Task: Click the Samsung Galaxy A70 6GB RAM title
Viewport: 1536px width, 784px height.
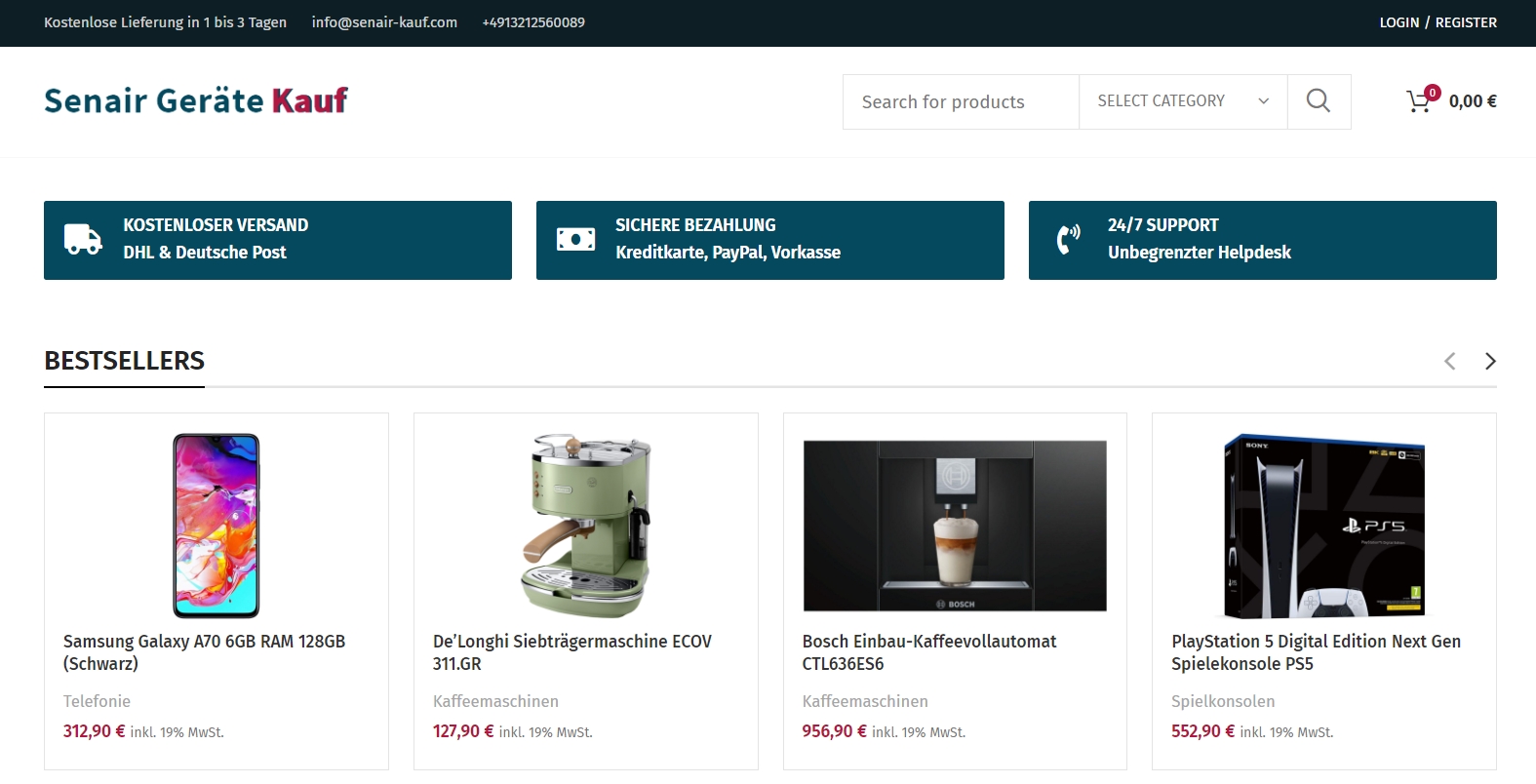Action: coord(204,652)
